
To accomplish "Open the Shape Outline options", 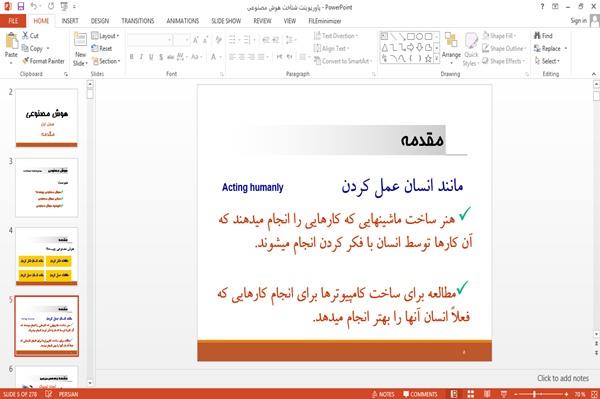I will 504,48.
